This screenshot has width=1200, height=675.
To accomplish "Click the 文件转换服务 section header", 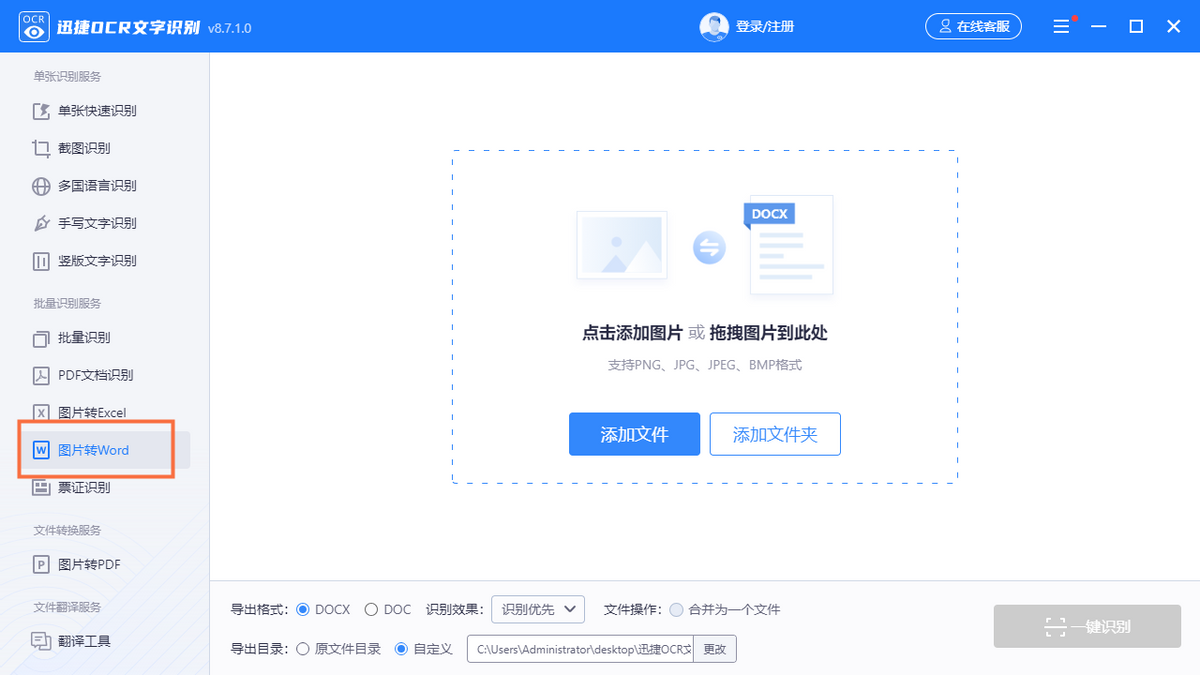I will [67, 530].
